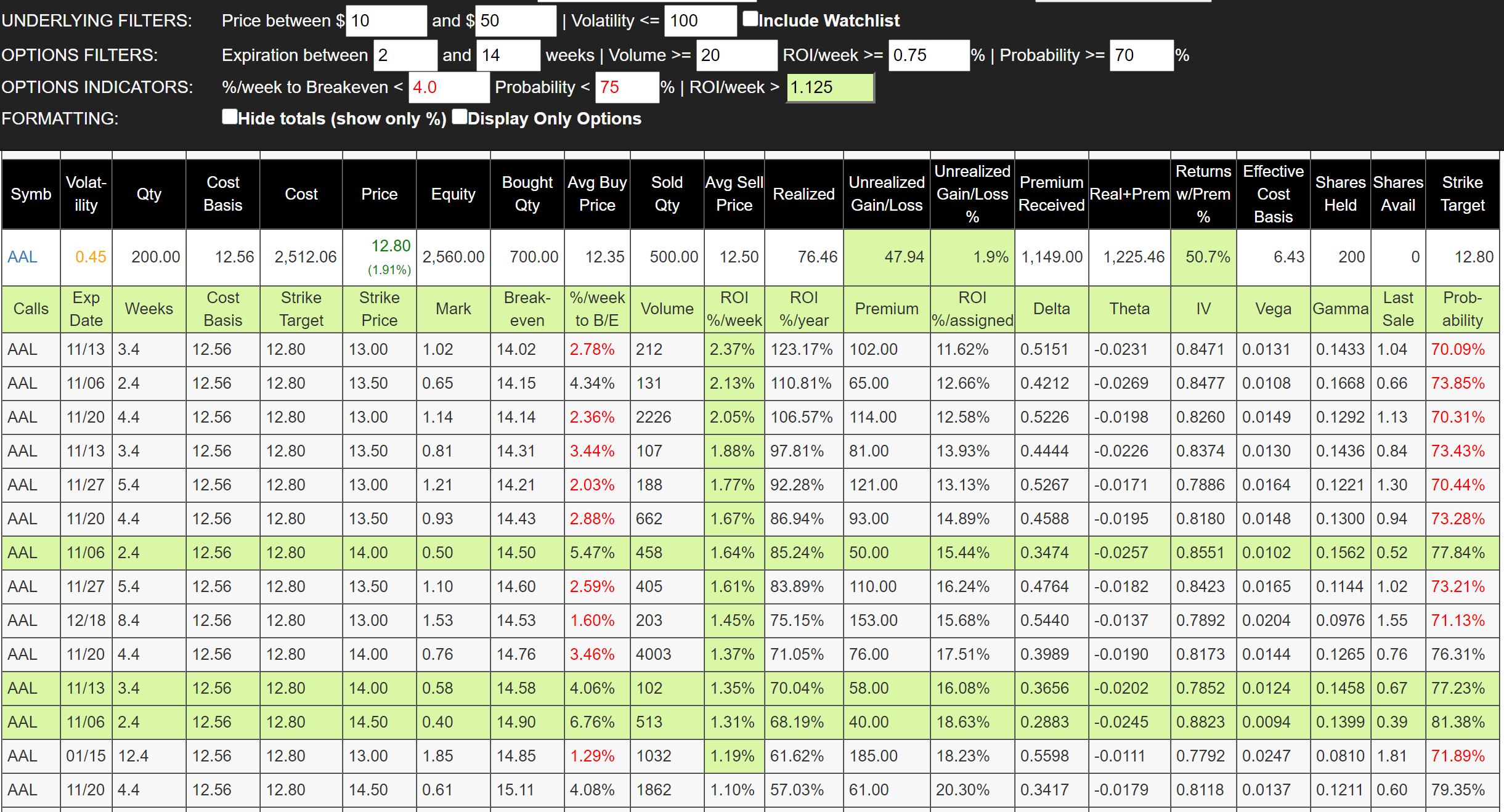This screenshot has width=1504, height=812.
Task: Click the minimum expiration weeks field showing 2
Action: (405, 55)
